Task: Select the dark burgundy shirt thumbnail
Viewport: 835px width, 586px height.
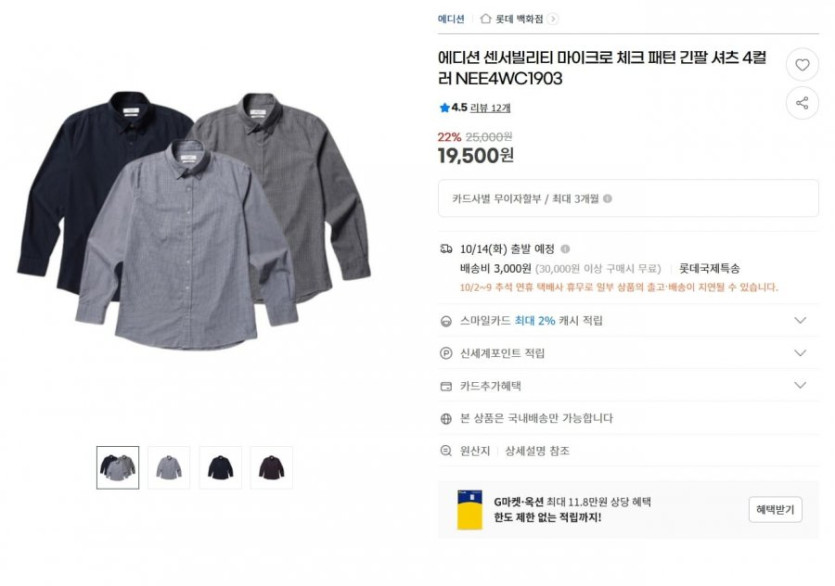Action: coord(272,468)
